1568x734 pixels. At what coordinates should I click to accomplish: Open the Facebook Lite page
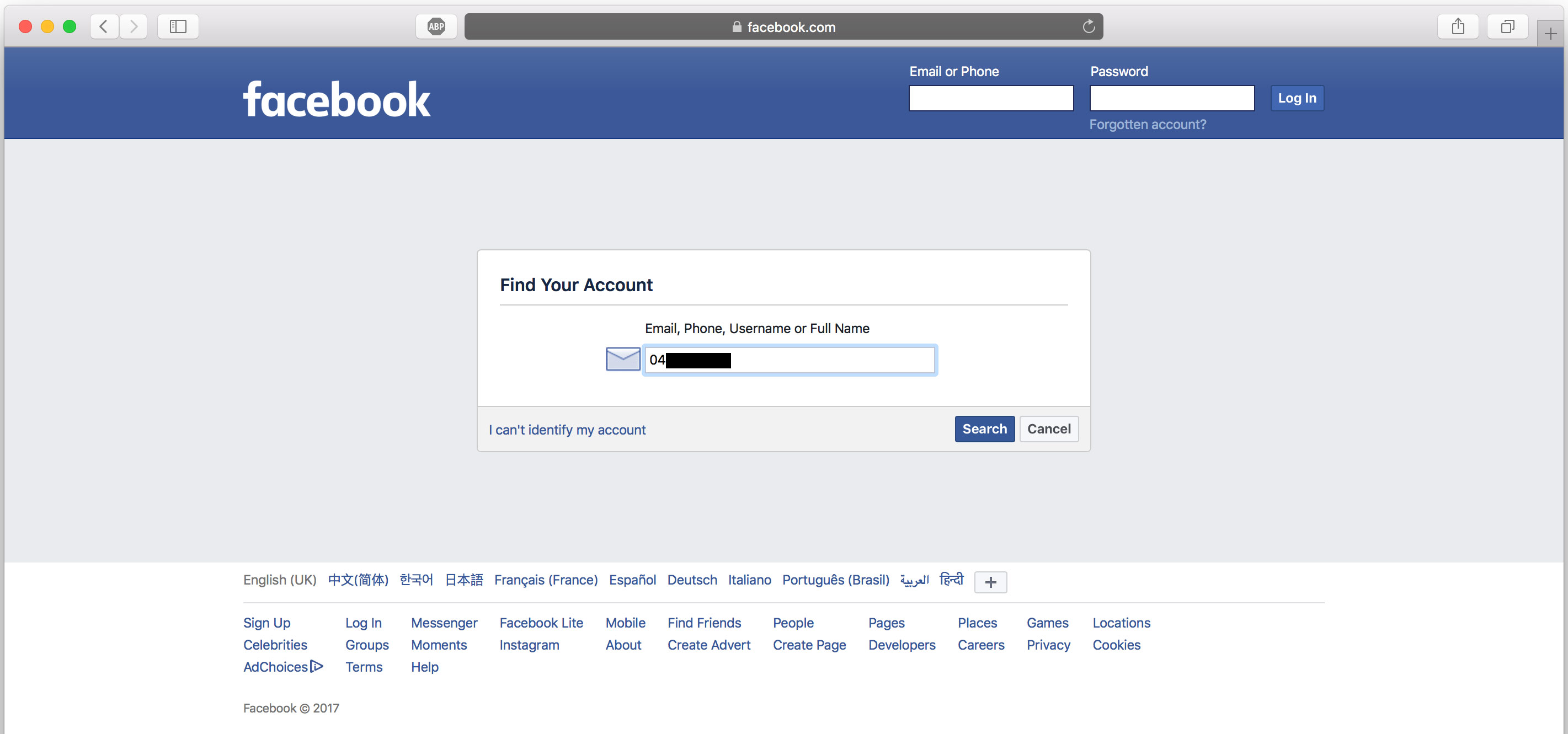pos(541,623)
